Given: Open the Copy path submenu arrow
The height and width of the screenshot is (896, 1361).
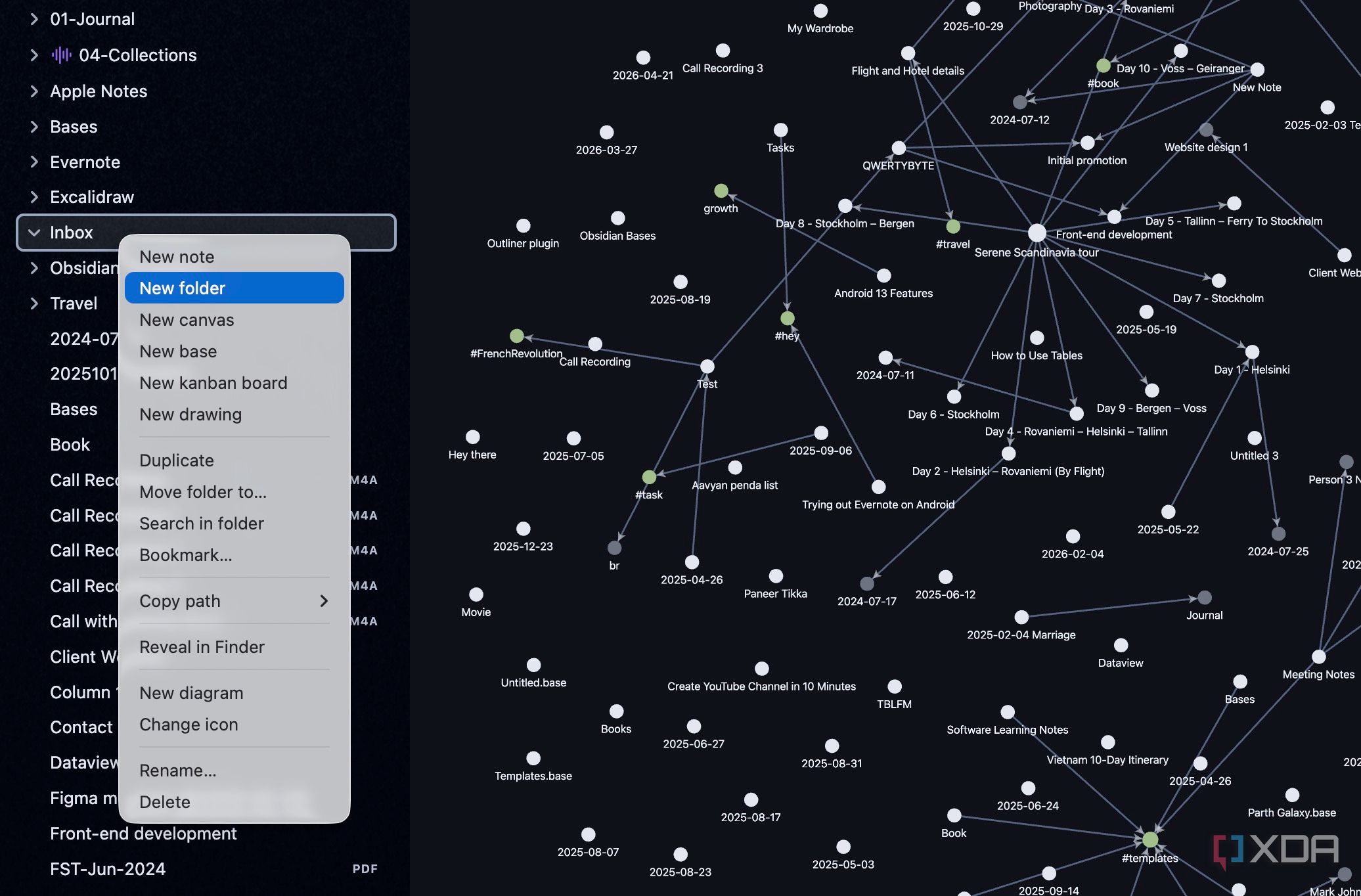Looking at the screenshot, I should click(x=323, y=601).
